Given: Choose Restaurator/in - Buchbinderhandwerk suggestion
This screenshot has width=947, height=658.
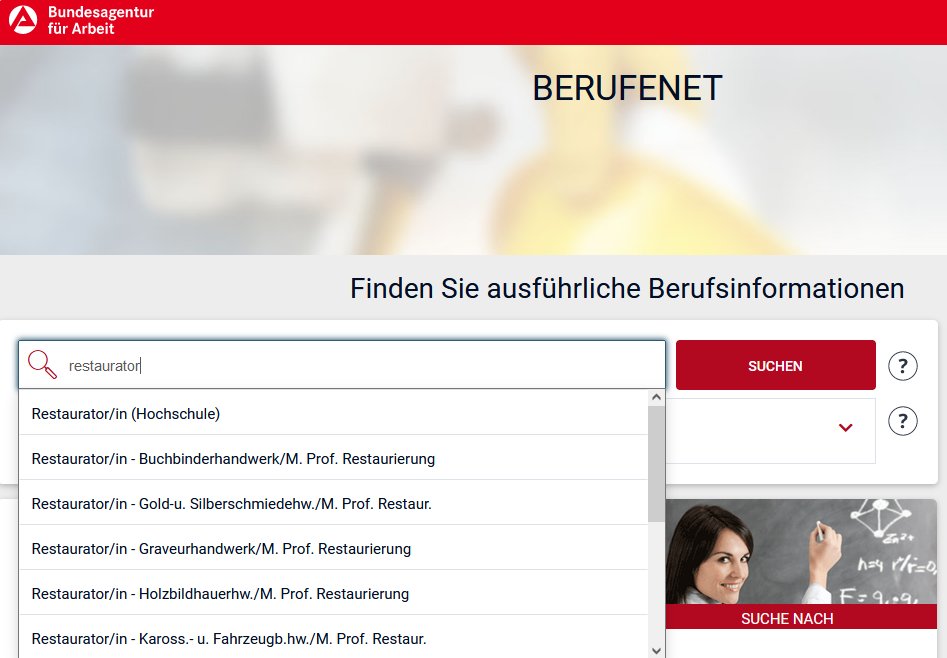Looking at the screenshot, I should tap(333, 458).
